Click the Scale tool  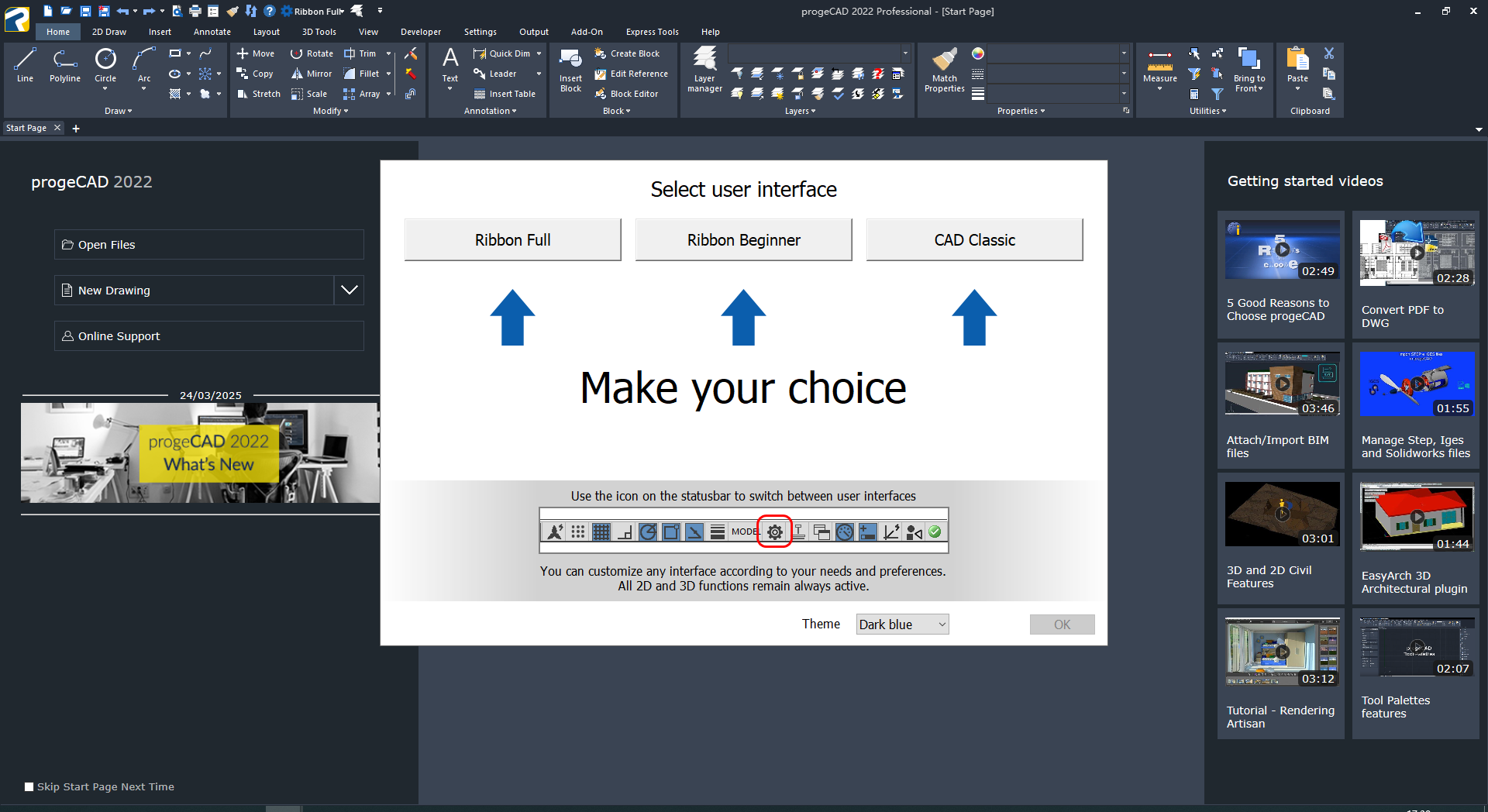(309, 94)
